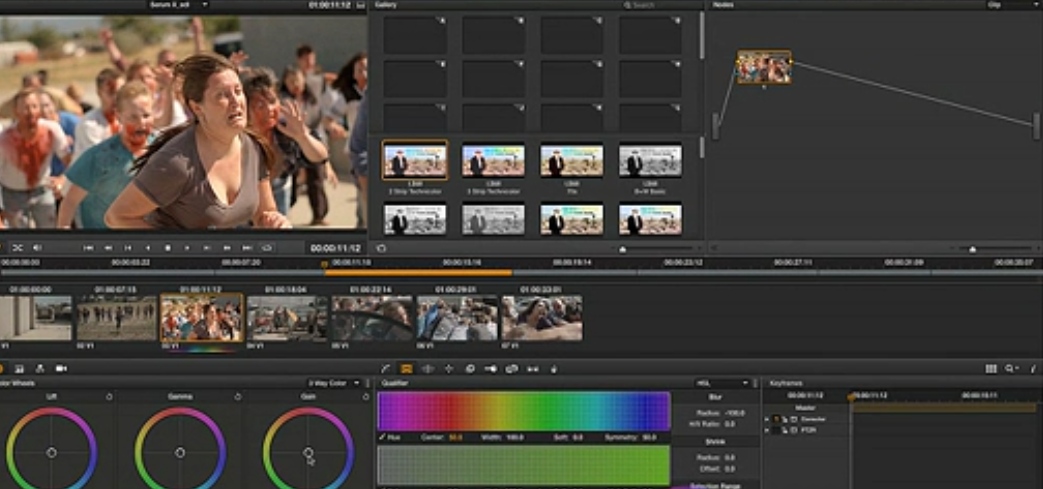Image resolution: width=1043 pixels, height=489 pixels.
Task: Click the Shrink Offset value
Action: 730,467
